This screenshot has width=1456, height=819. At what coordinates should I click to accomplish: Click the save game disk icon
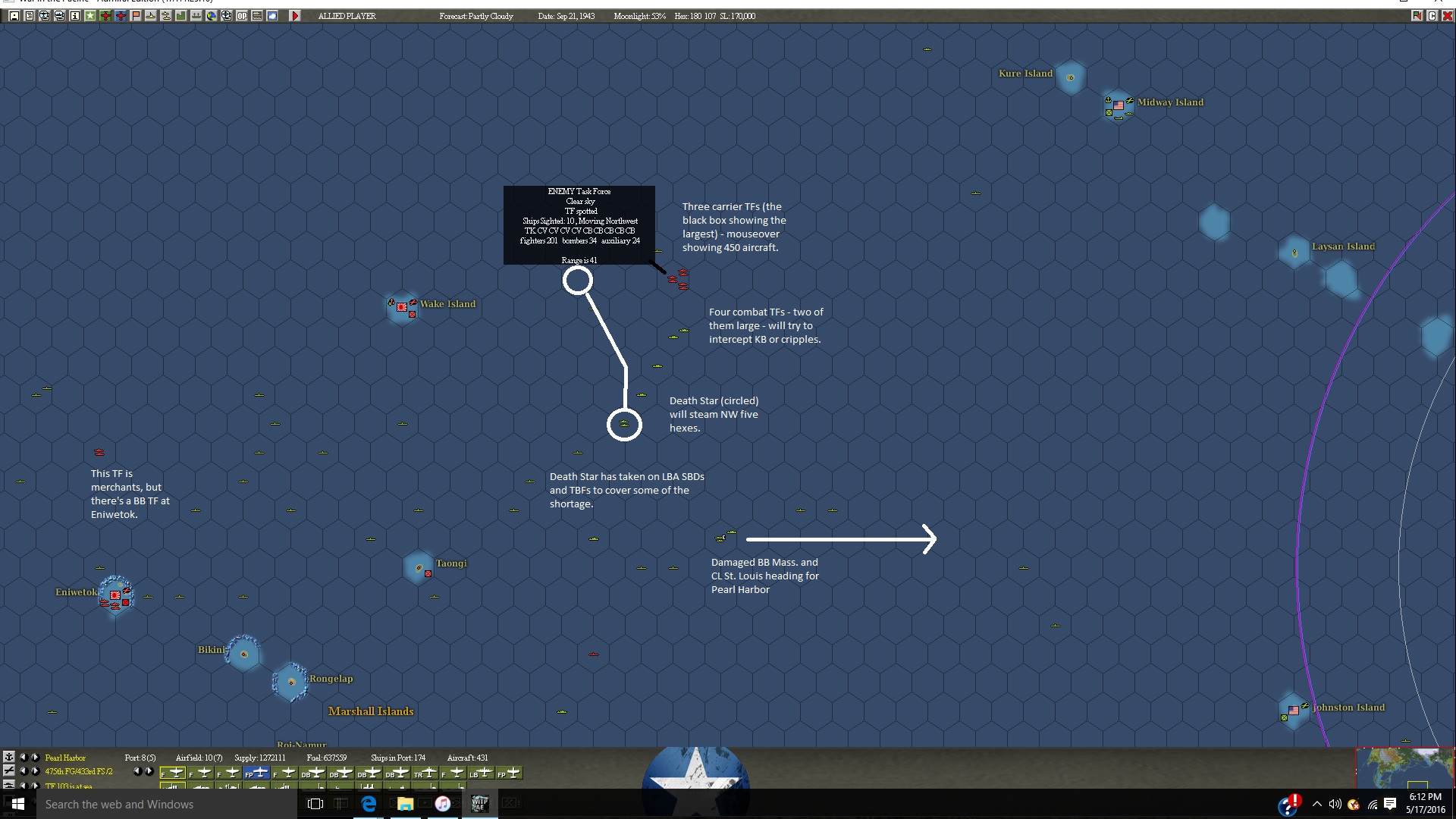pos(14,16)
